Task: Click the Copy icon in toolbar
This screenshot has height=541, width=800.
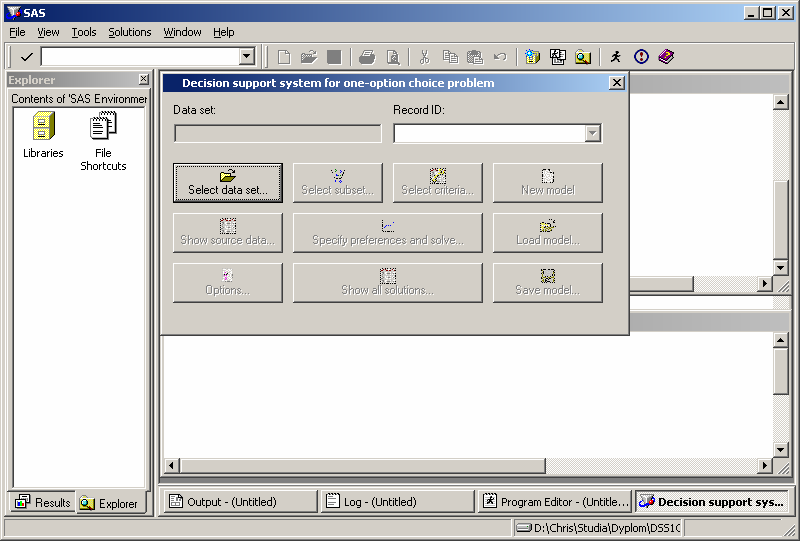Action: point(450,57)
